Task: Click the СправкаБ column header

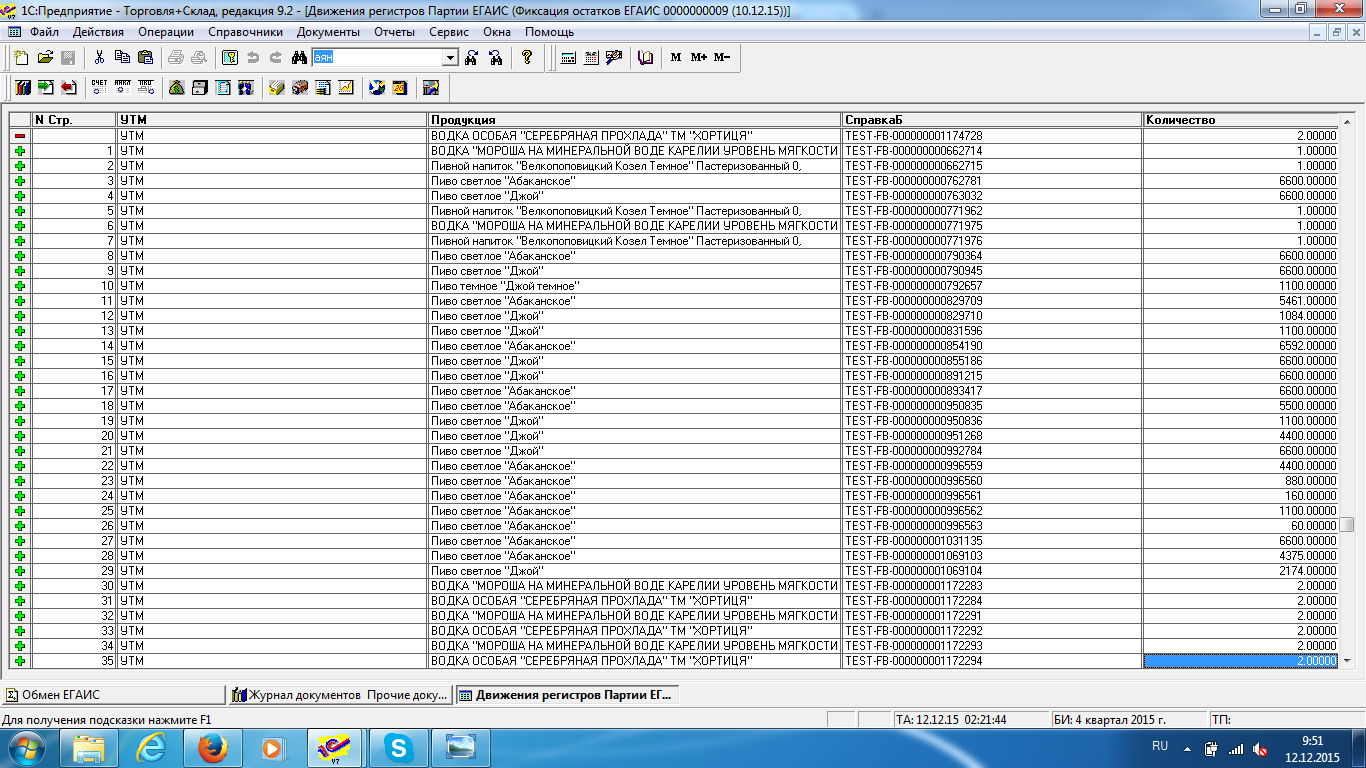Action: pyautogui.click(x=992, y=120)
